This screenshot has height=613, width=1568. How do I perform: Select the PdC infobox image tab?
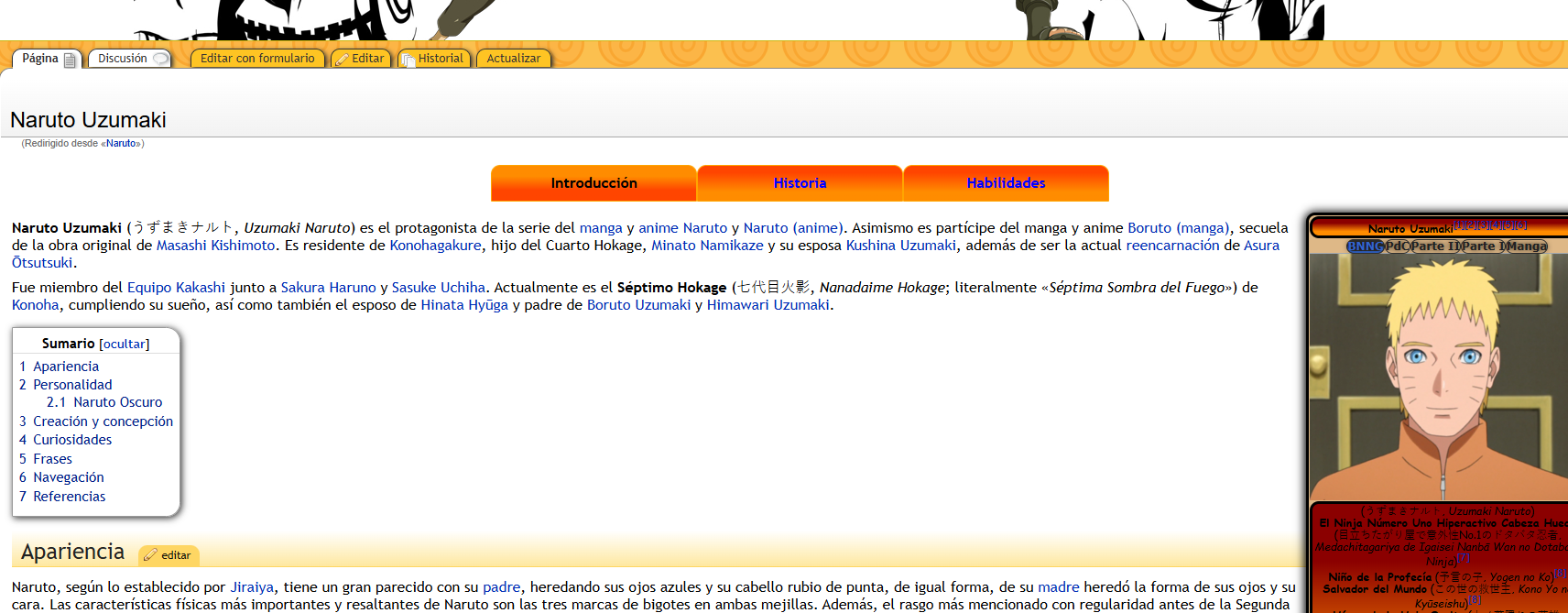point(1397,246)
